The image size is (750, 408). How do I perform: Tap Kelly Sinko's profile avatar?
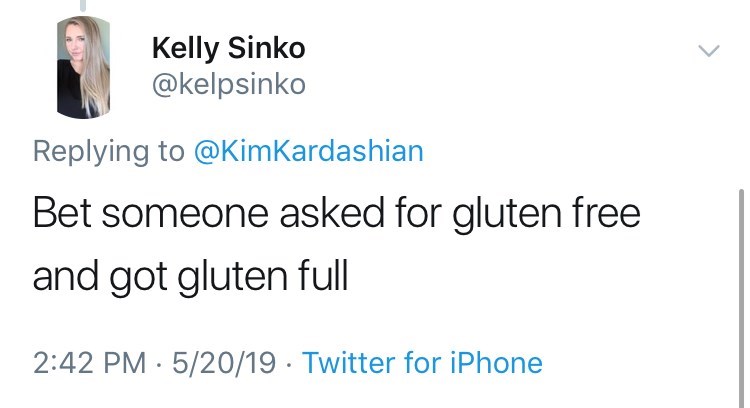pos(82,68)
